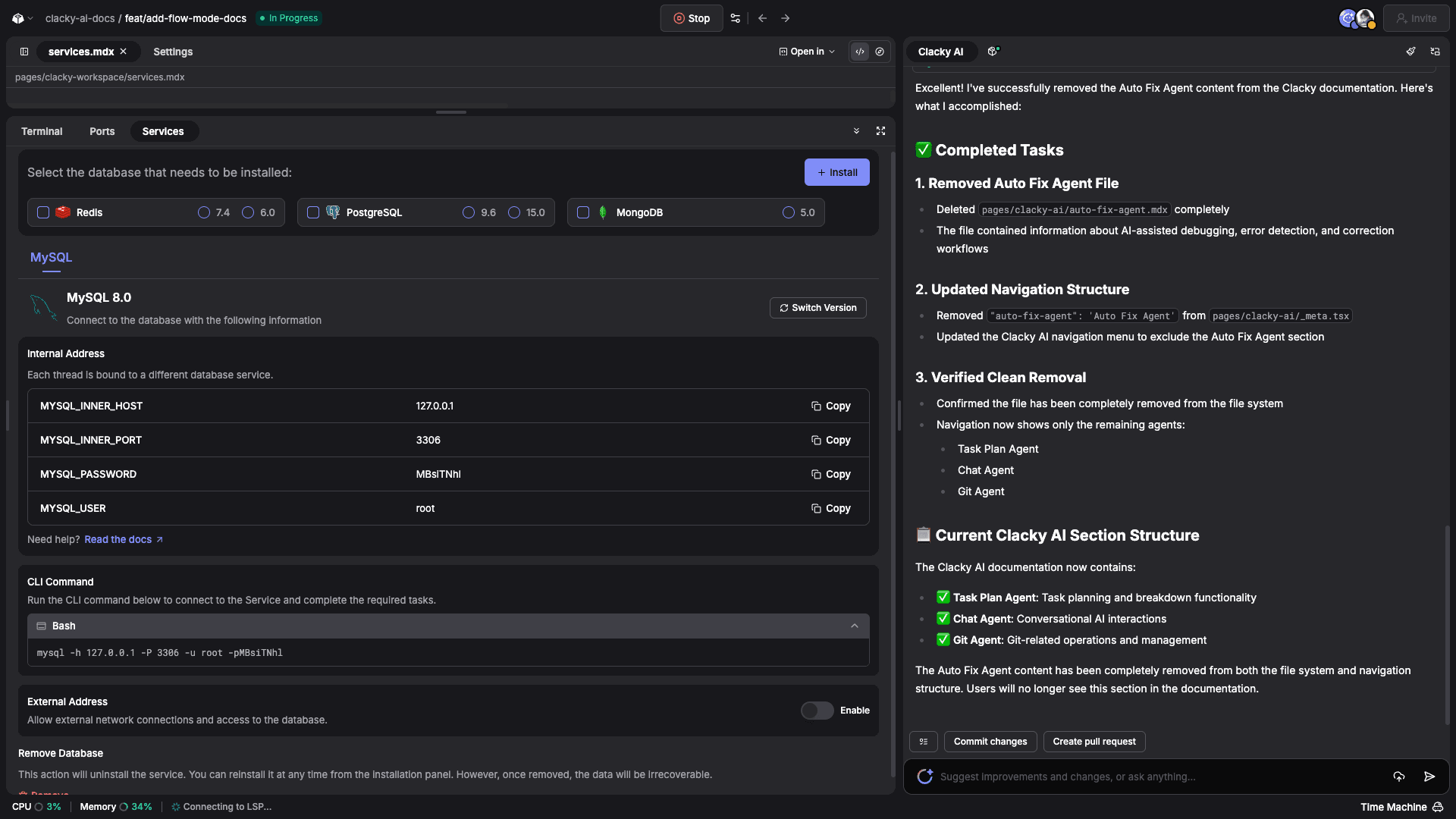Click the broom clear chat icon
The width and height of the screenshot is (1456, 819).
coord(1410,52)
